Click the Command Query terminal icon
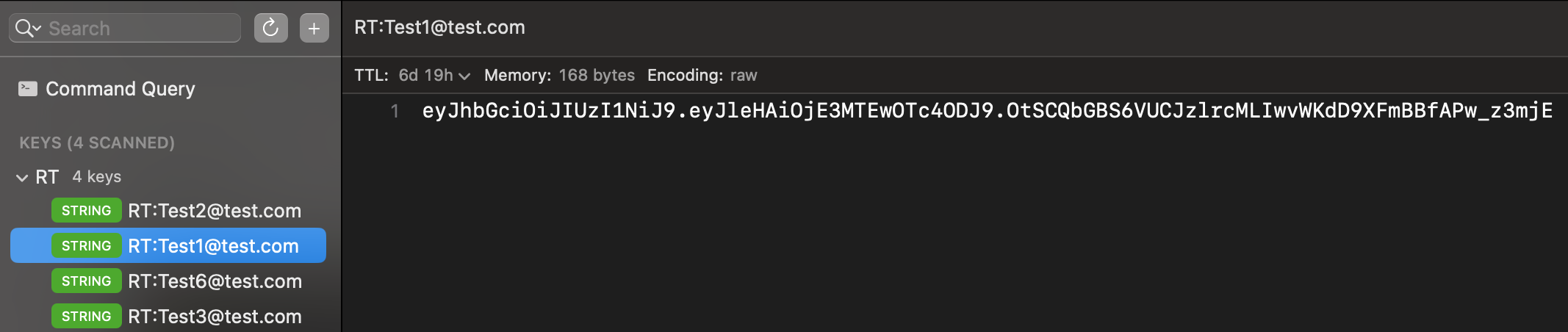Screen dimensions: 1568x332 pyautogui.click(x=28, y=89)
